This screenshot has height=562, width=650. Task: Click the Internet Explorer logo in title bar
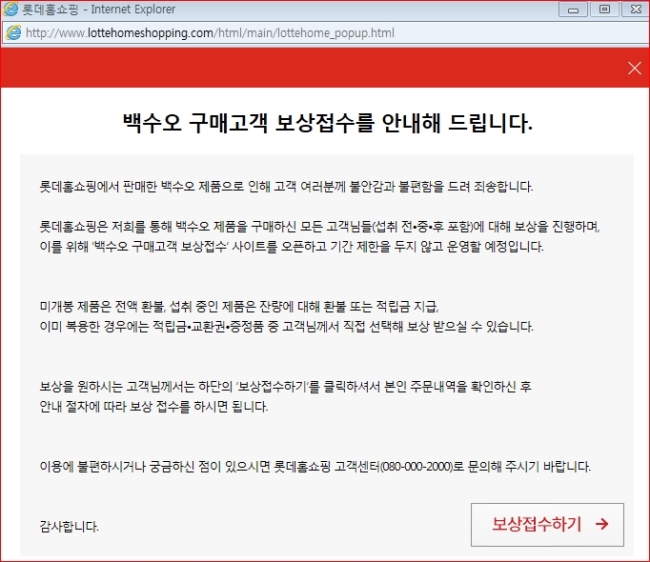click(10, 9)
